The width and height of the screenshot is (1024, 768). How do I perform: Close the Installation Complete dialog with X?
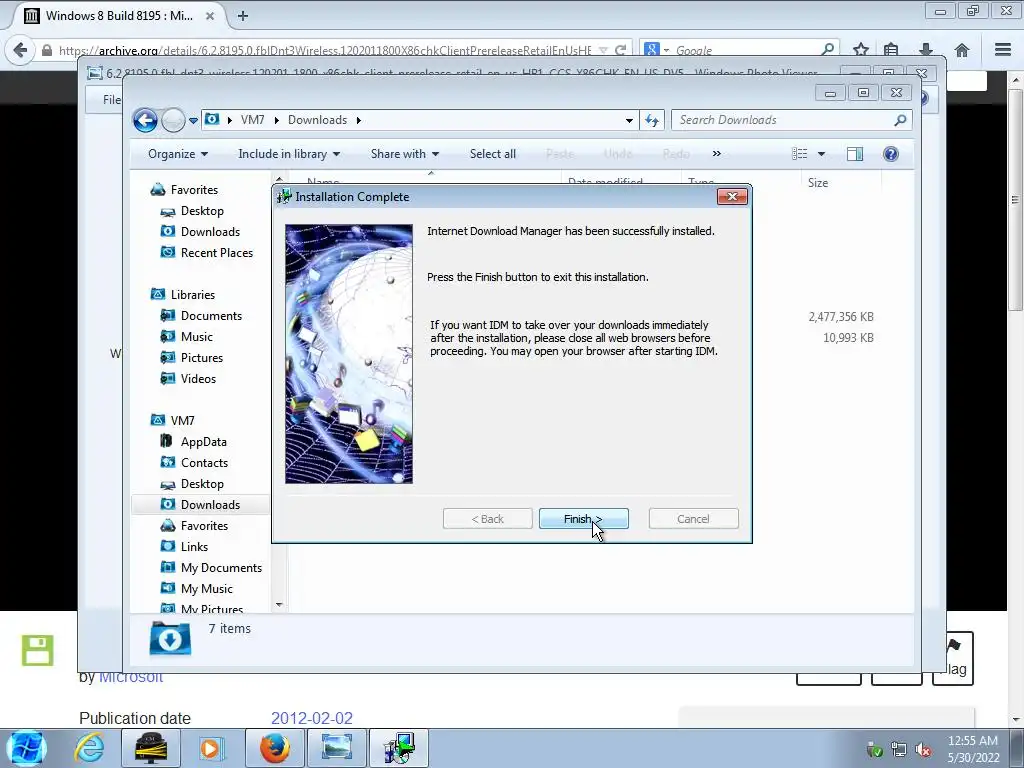click(732, 197)
